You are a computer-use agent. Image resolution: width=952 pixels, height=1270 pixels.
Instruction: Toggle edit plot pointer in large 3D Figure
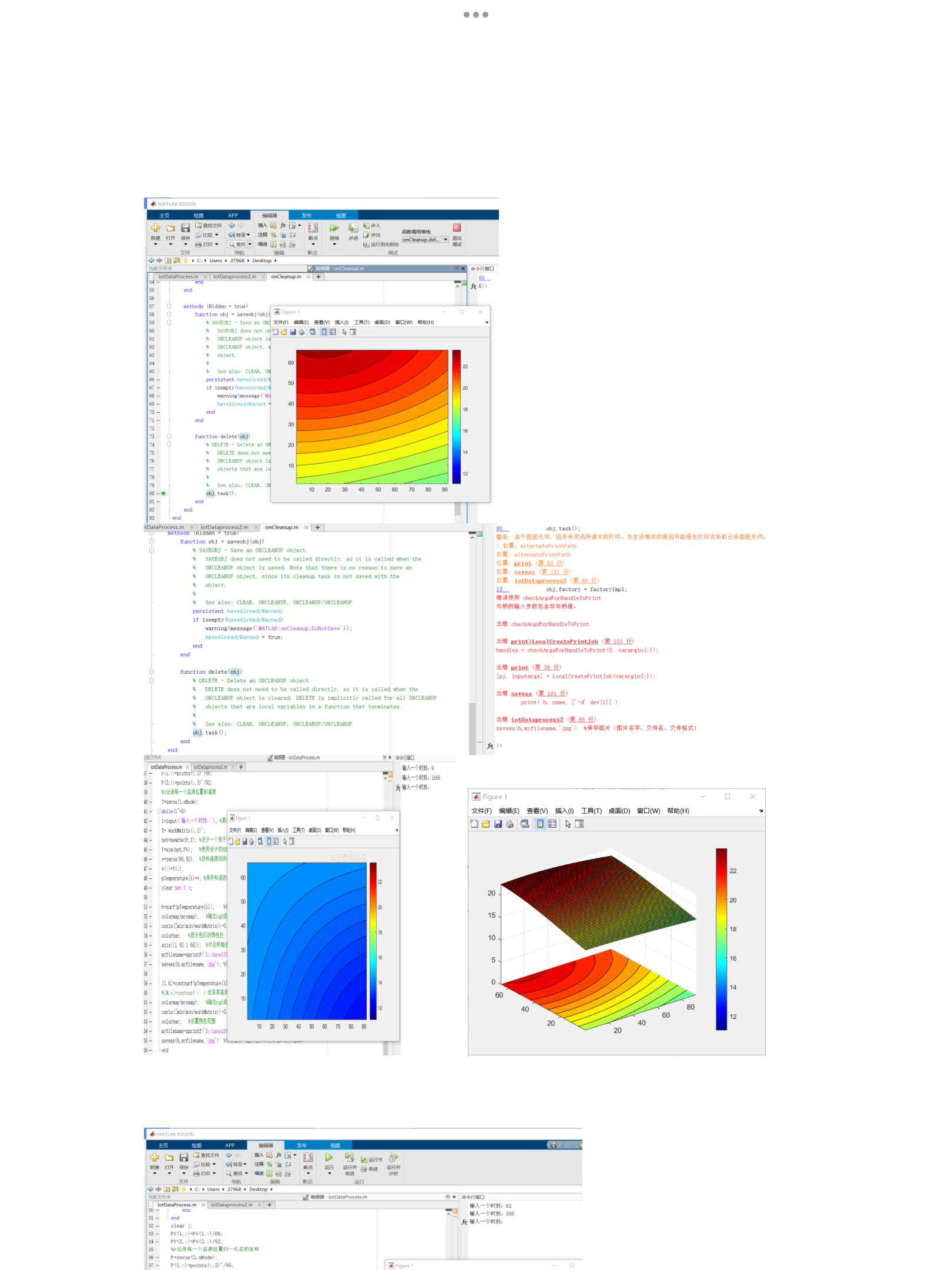pyautogui.click(x=568, y=824)
